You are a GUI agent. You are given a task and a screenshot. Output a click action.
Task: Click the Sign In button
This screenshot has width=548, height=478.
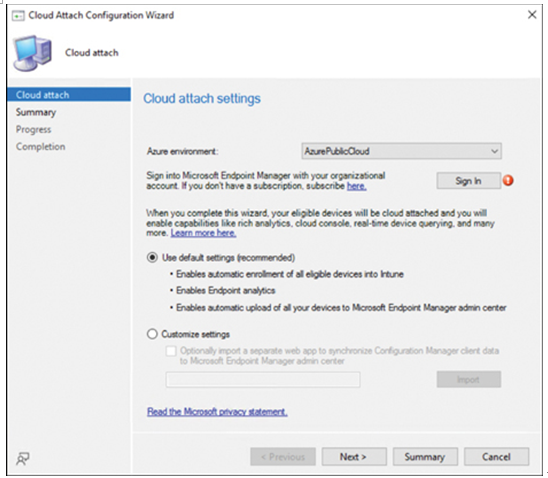pos(468,181)
